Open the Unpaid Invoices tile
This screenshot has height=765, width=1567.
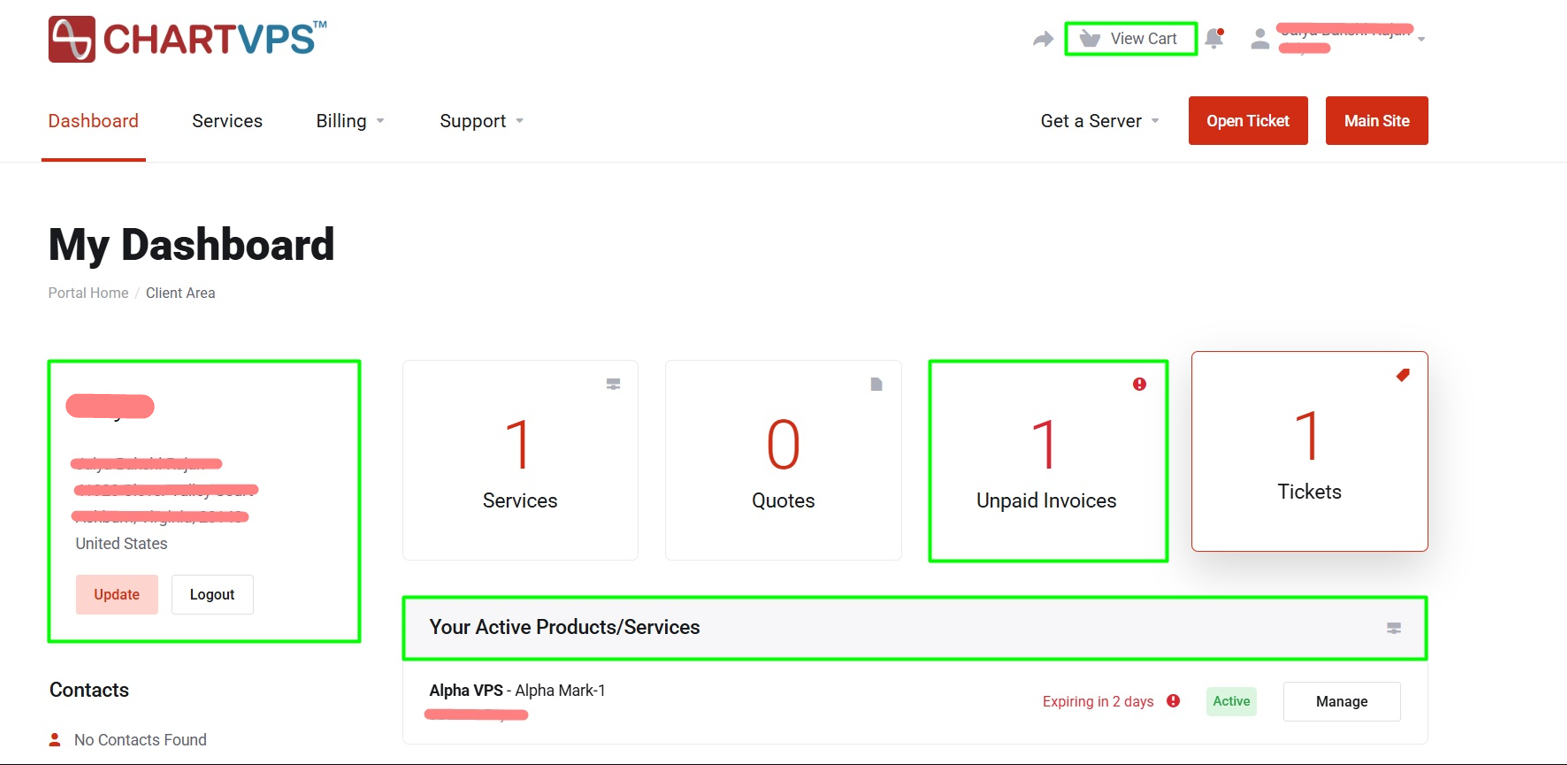[1047, 460]
